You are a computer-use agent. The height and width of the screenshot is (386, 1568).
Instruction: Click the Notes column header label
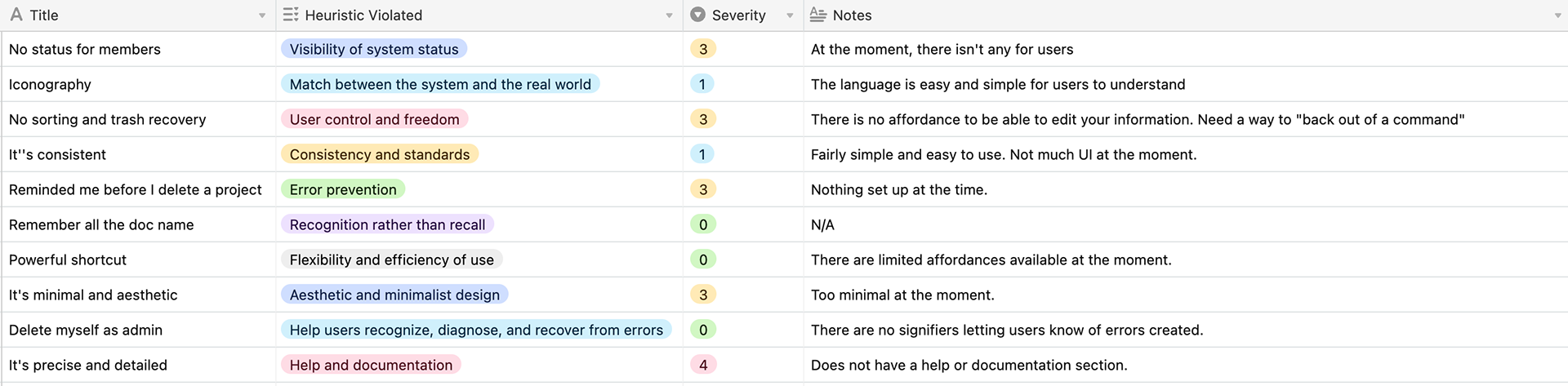click(852, 15)
